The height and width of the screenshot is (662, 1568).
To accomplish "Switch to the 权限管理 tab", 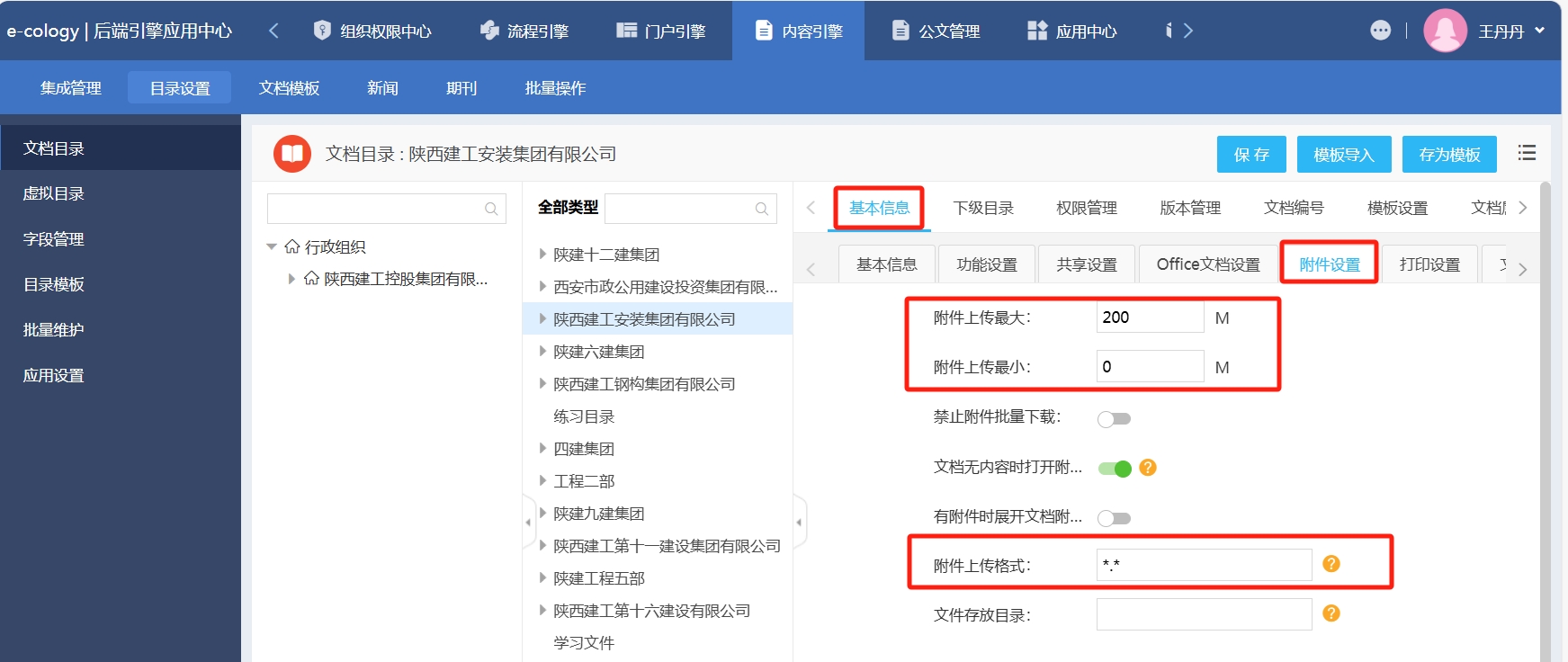I will 1086,208.
